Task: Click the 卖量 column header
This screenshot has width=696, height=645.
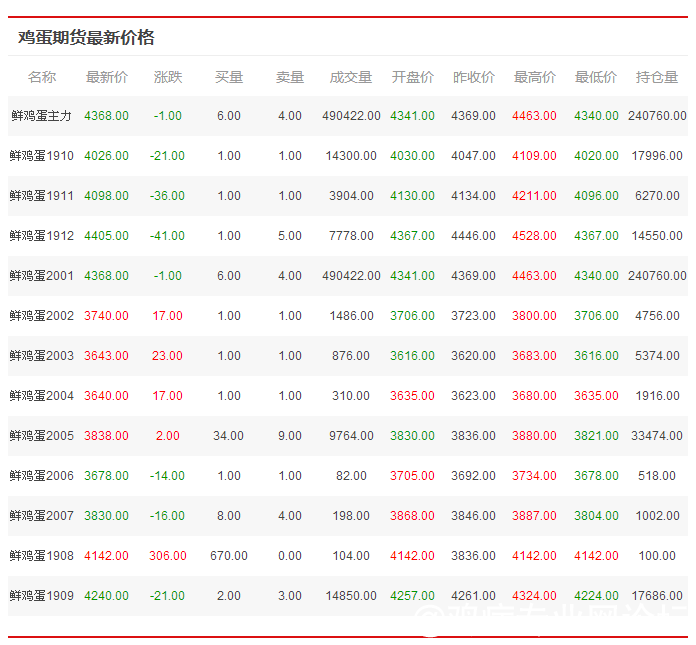Action: pyautogui.click(x=290, y=77)
